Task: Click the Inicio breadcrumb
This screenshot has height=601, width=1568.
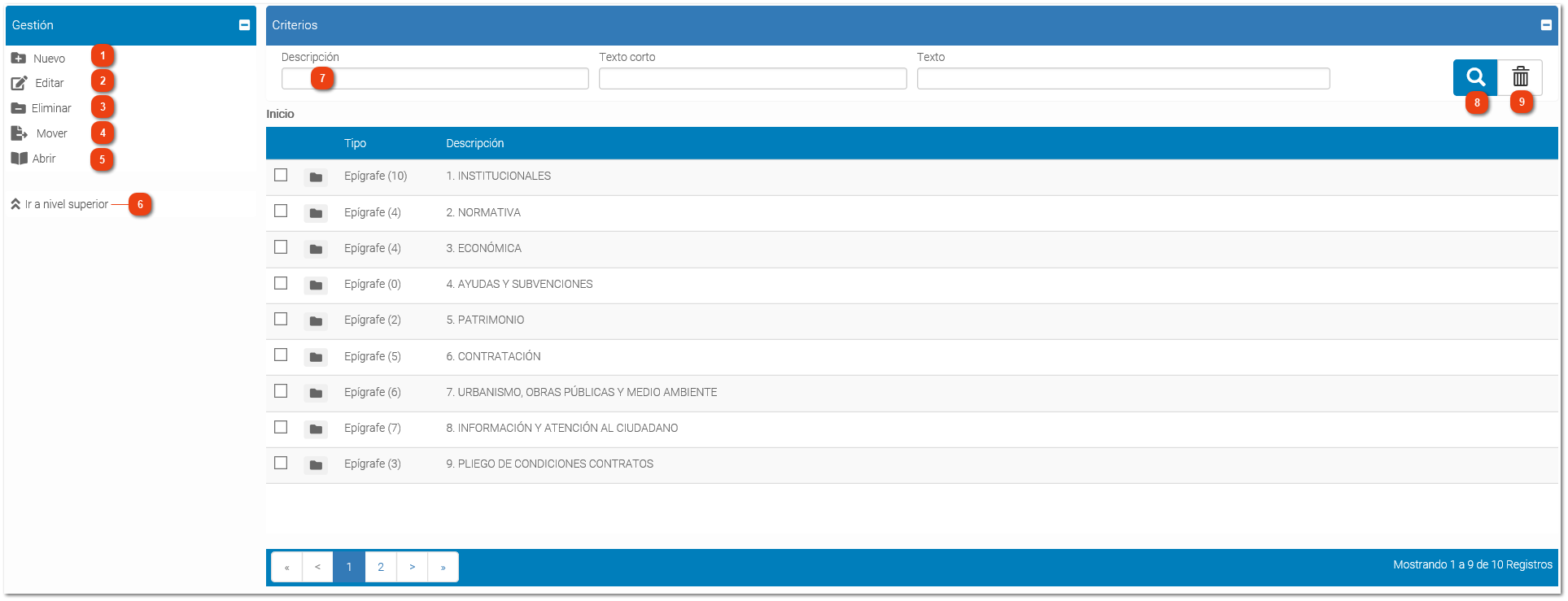Action: 280,114
